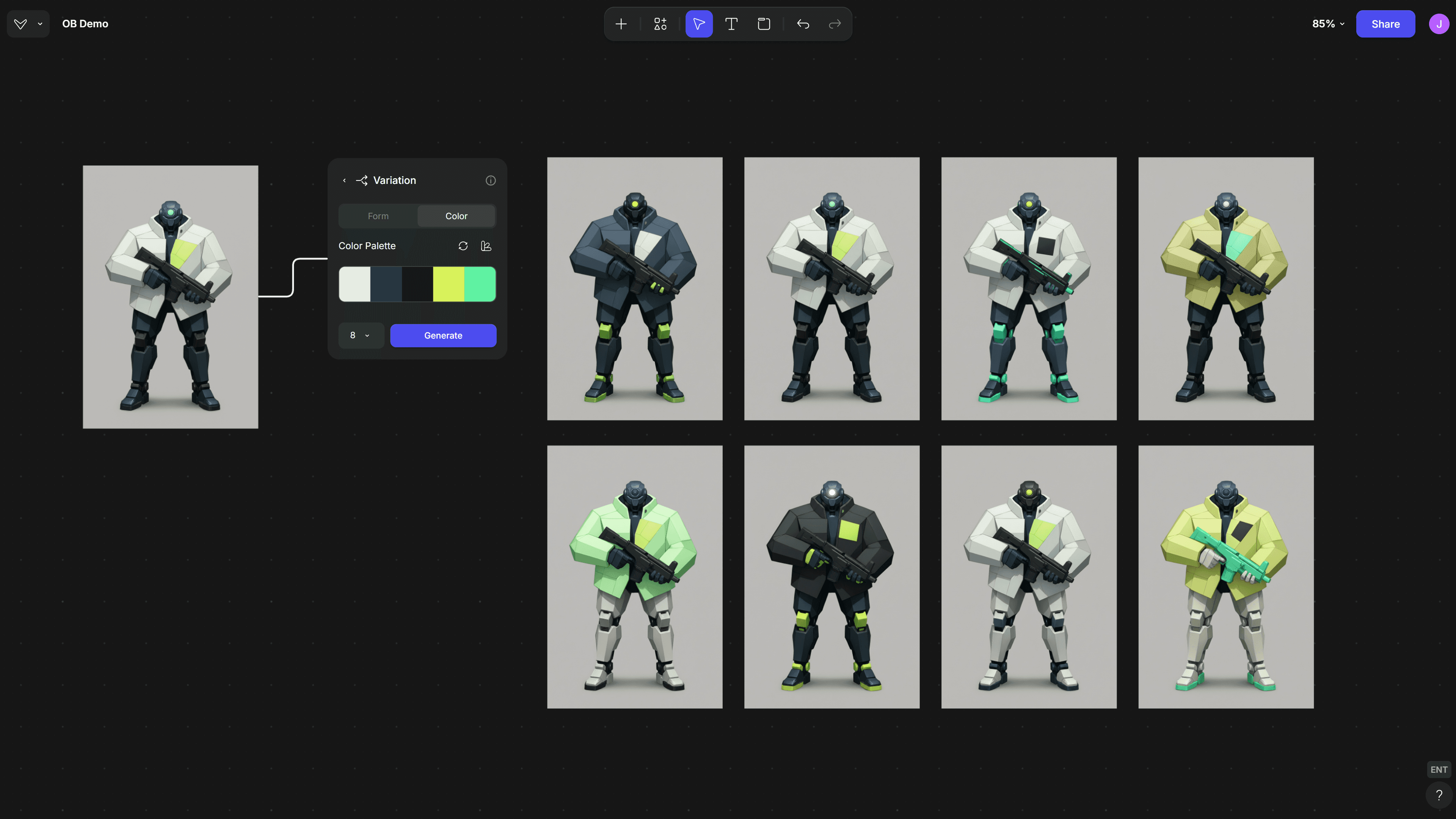Click the undo arrow
Screen dimensions: 1456x819
(803, 24)
